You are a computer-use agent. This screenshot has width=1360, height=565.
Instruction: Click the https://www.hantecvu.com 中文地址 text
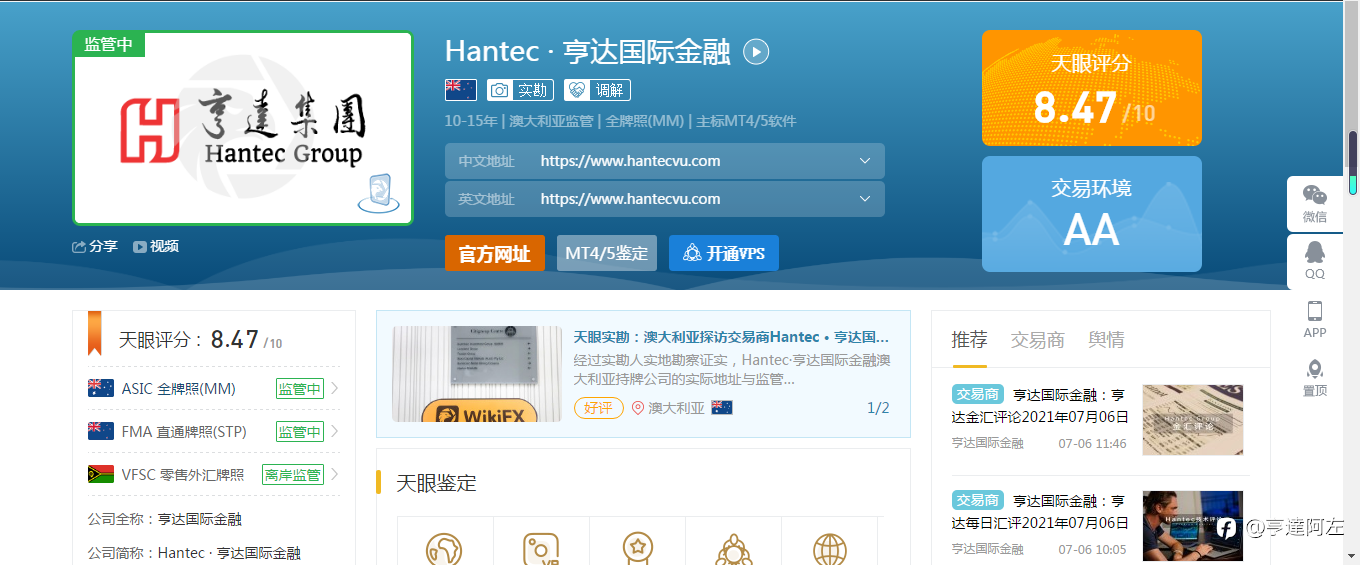coord(630,161)
